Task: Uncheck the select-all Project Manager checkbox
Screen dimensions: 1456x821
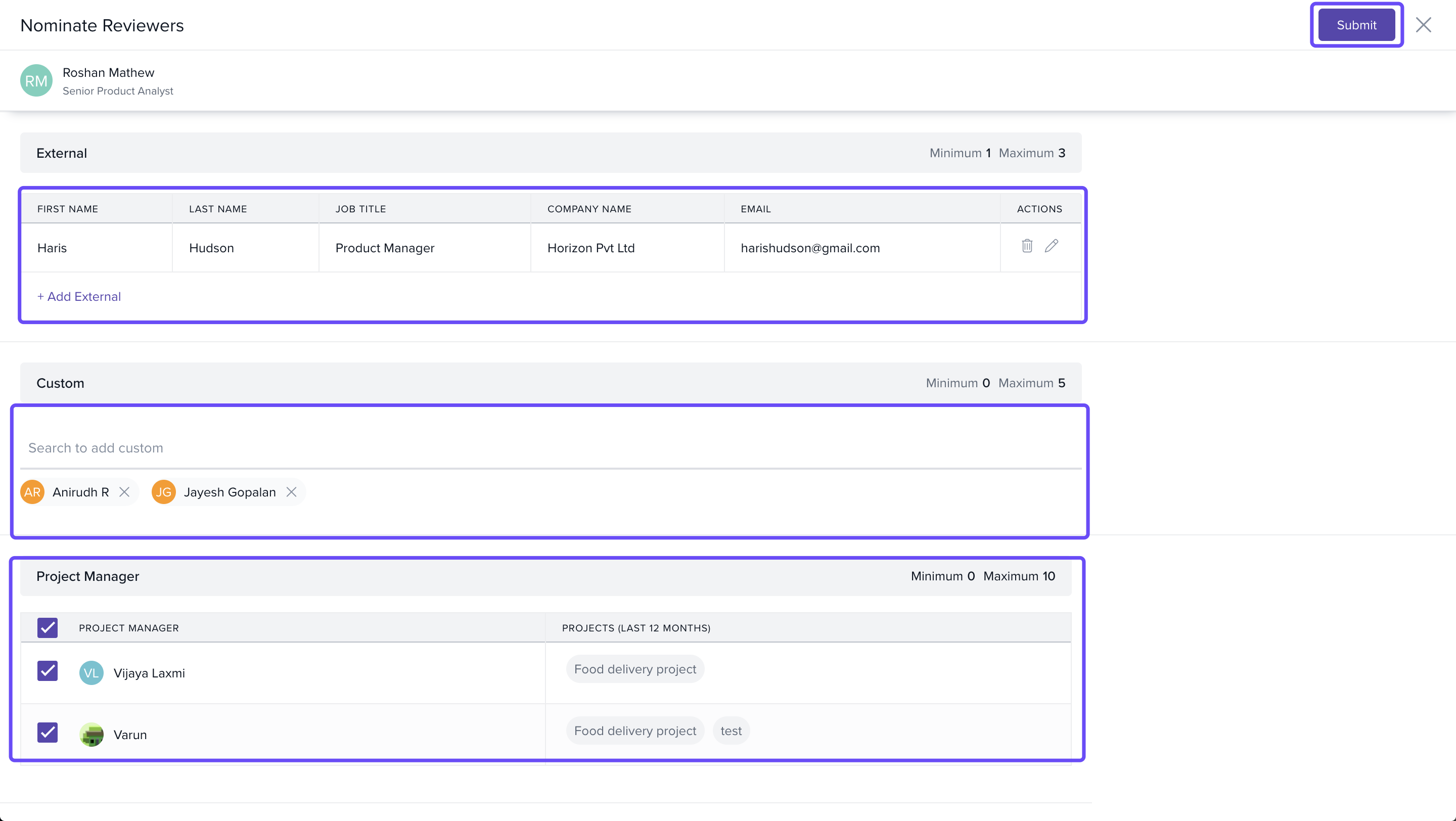Action: coord(48,628)
